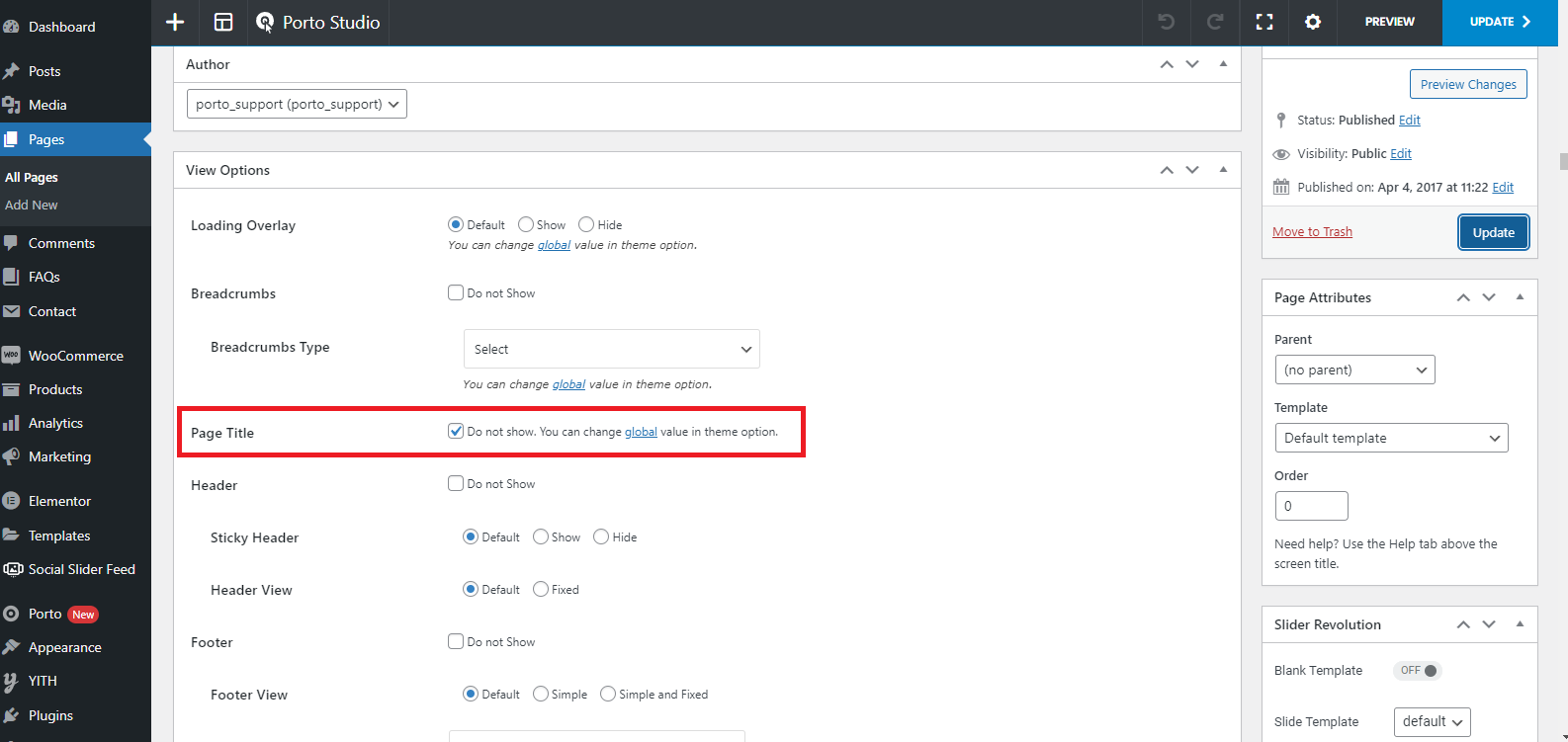Click the Analytics bar chart icon

pyautogui.click(x=11, y=423)
